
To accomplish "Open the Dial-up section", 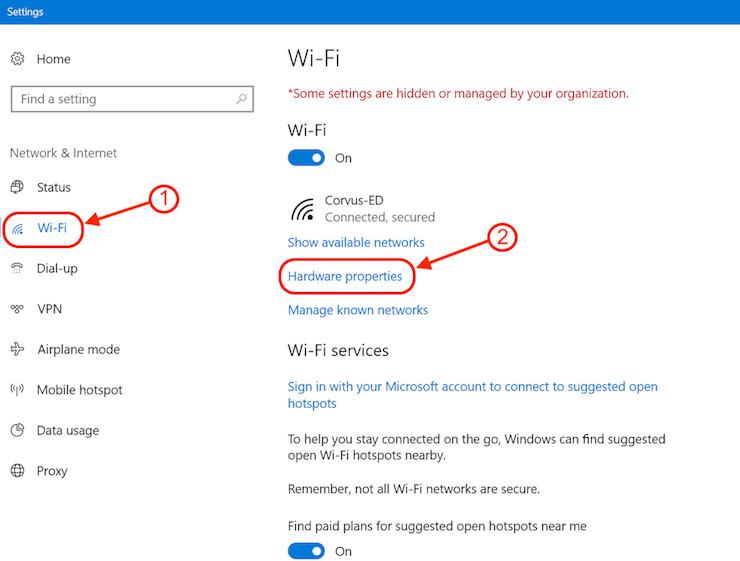I will pos(57,268).
